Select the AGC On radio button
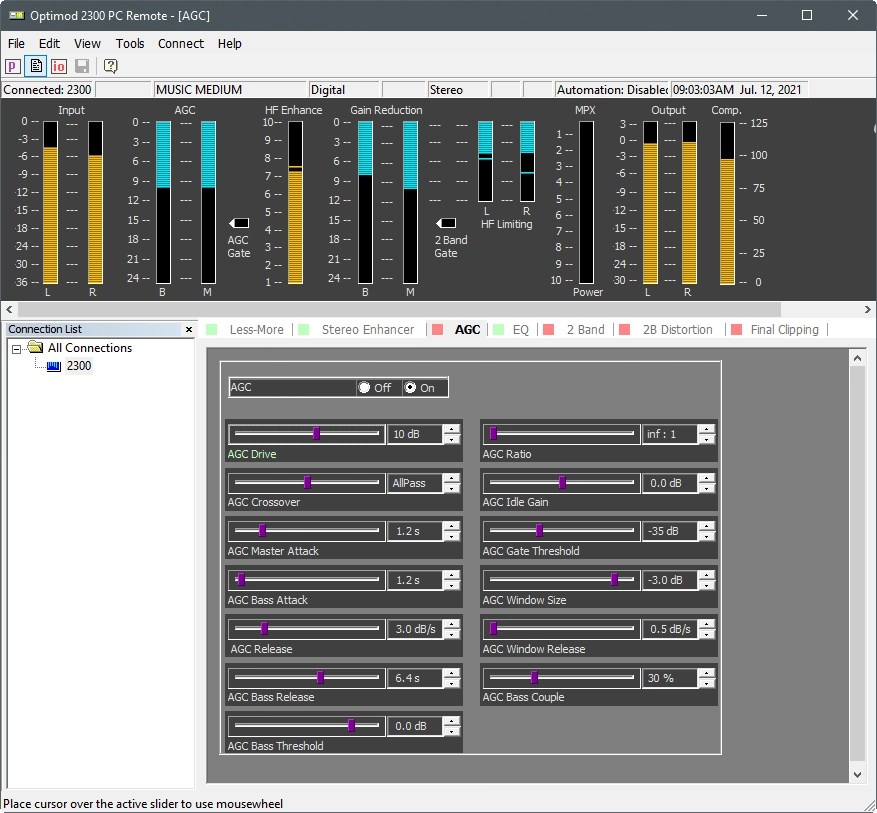Image resolution: width=877 pixels, height=813 pixels. pyautogui.click(x=411, y=387)
